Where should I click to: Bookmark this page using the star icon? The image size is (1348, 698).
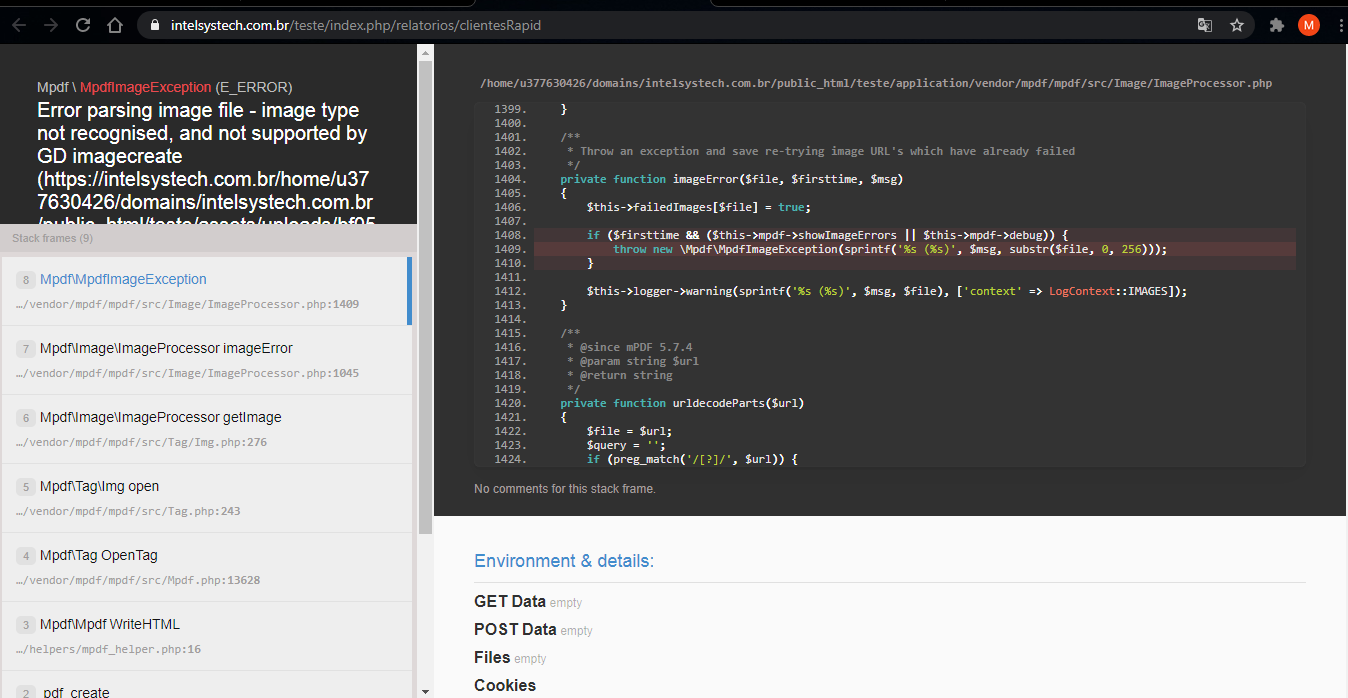1237,24
